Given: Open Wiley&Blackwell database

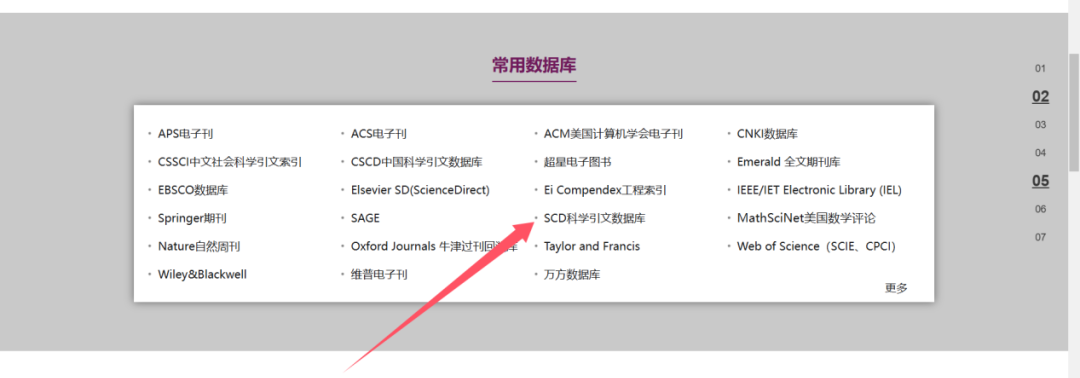Looking at the screenshot, I should [202, 275].
